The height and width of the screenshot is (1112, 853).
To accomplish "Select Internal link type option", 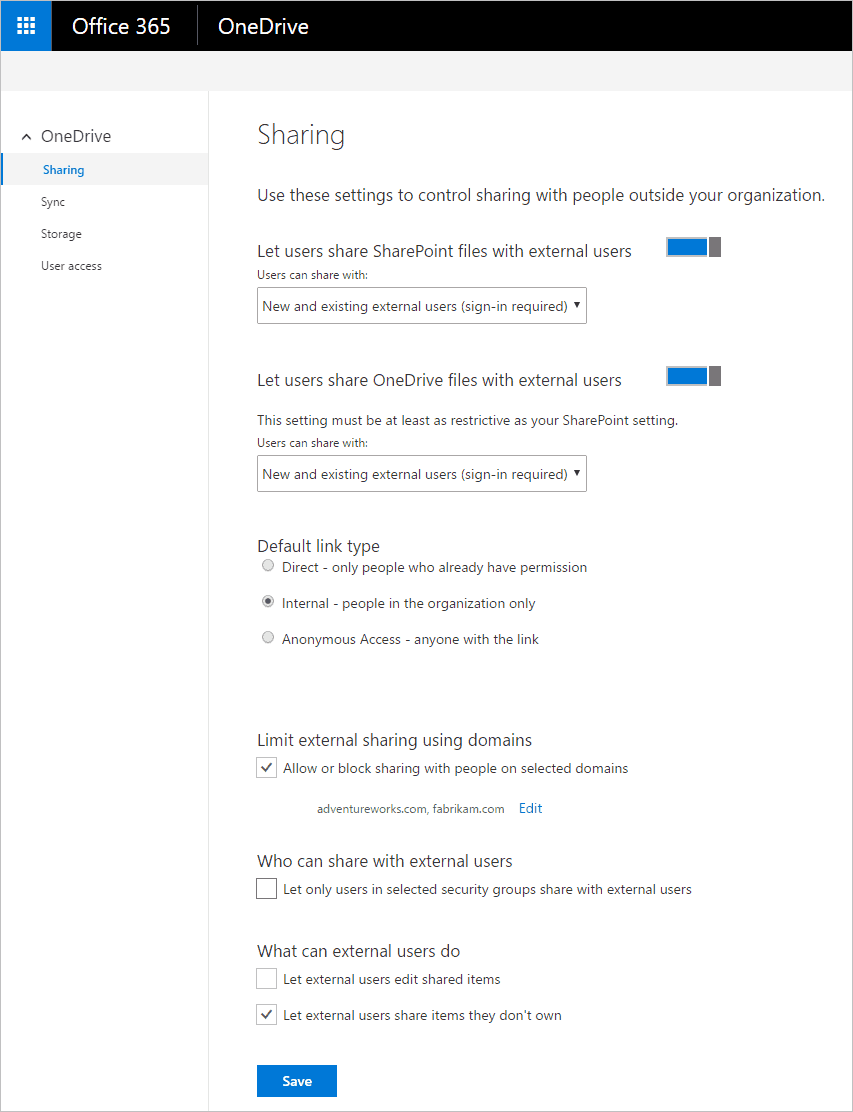I will point(267,601).
